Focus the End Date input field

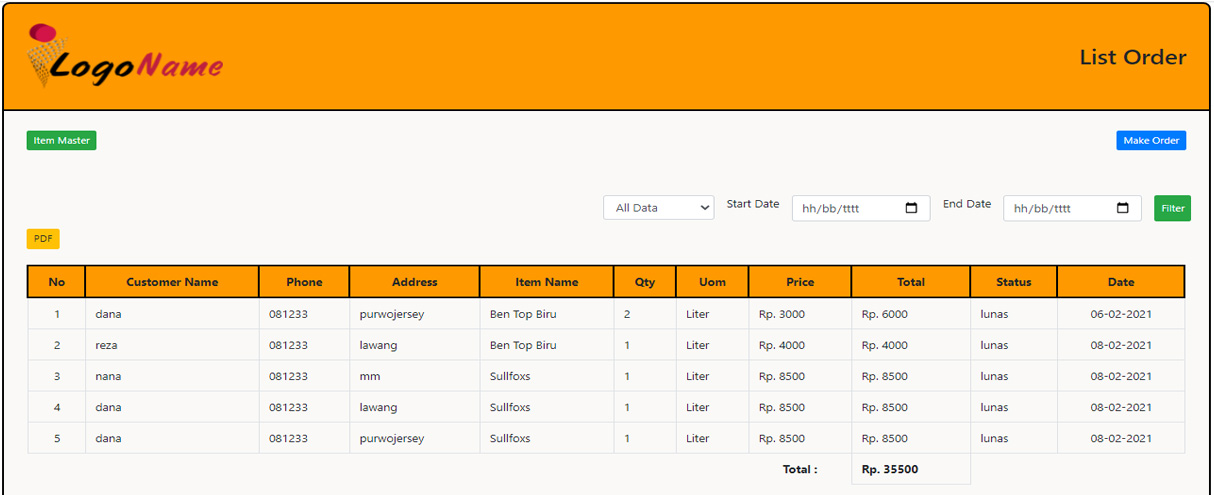(1072, 208)
